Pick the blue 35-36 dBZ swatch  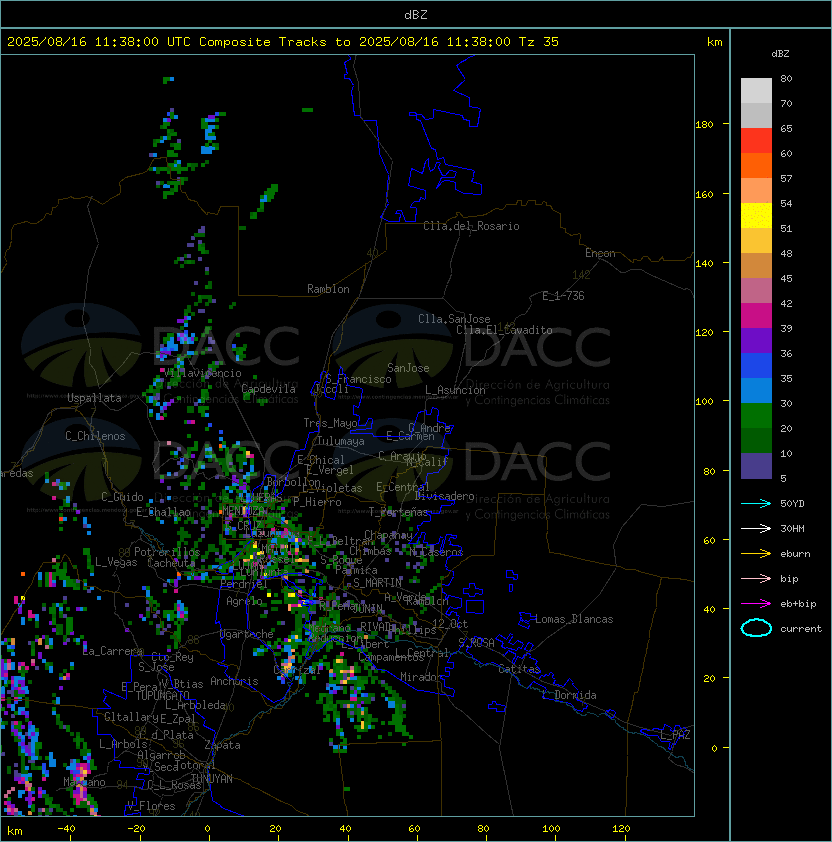point(756,365)
